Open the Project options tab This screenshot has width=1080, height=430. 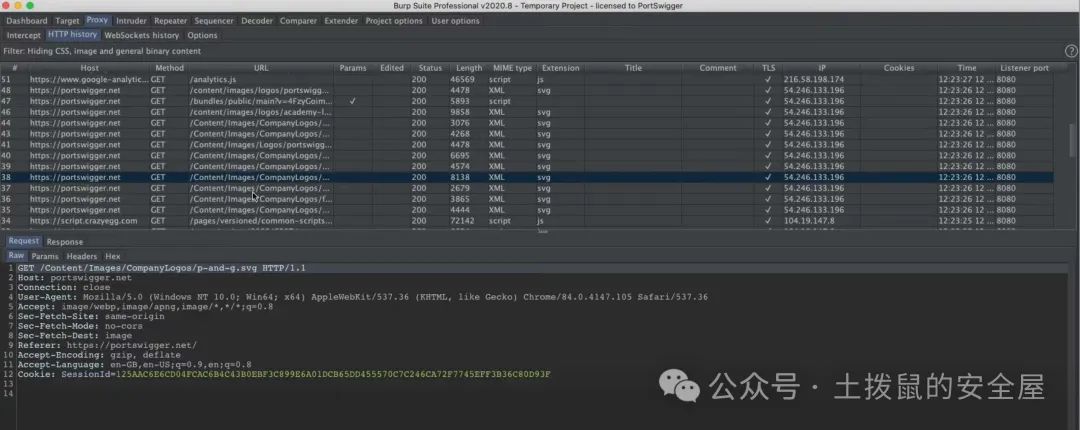point(394,21)
